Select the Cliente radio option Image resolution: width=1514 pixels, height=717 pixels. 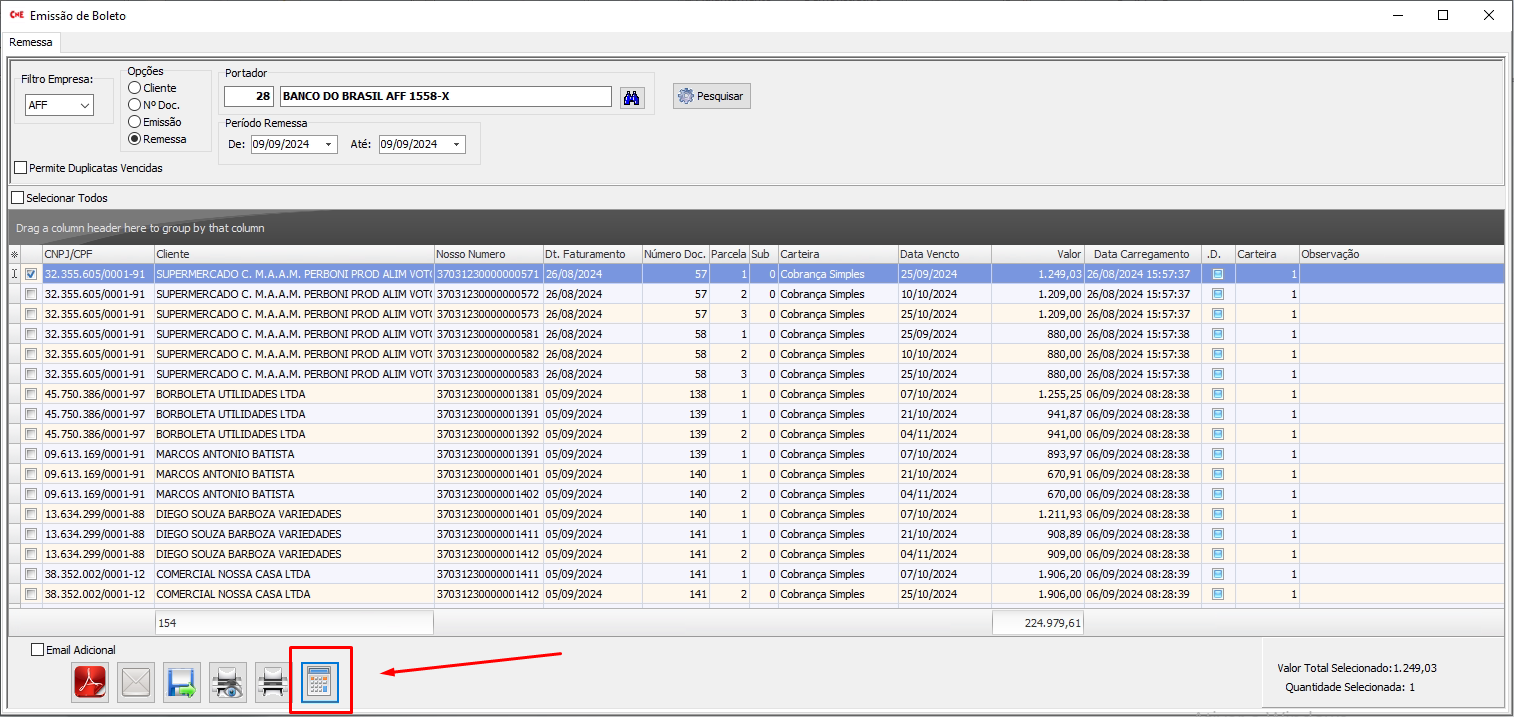135,88
